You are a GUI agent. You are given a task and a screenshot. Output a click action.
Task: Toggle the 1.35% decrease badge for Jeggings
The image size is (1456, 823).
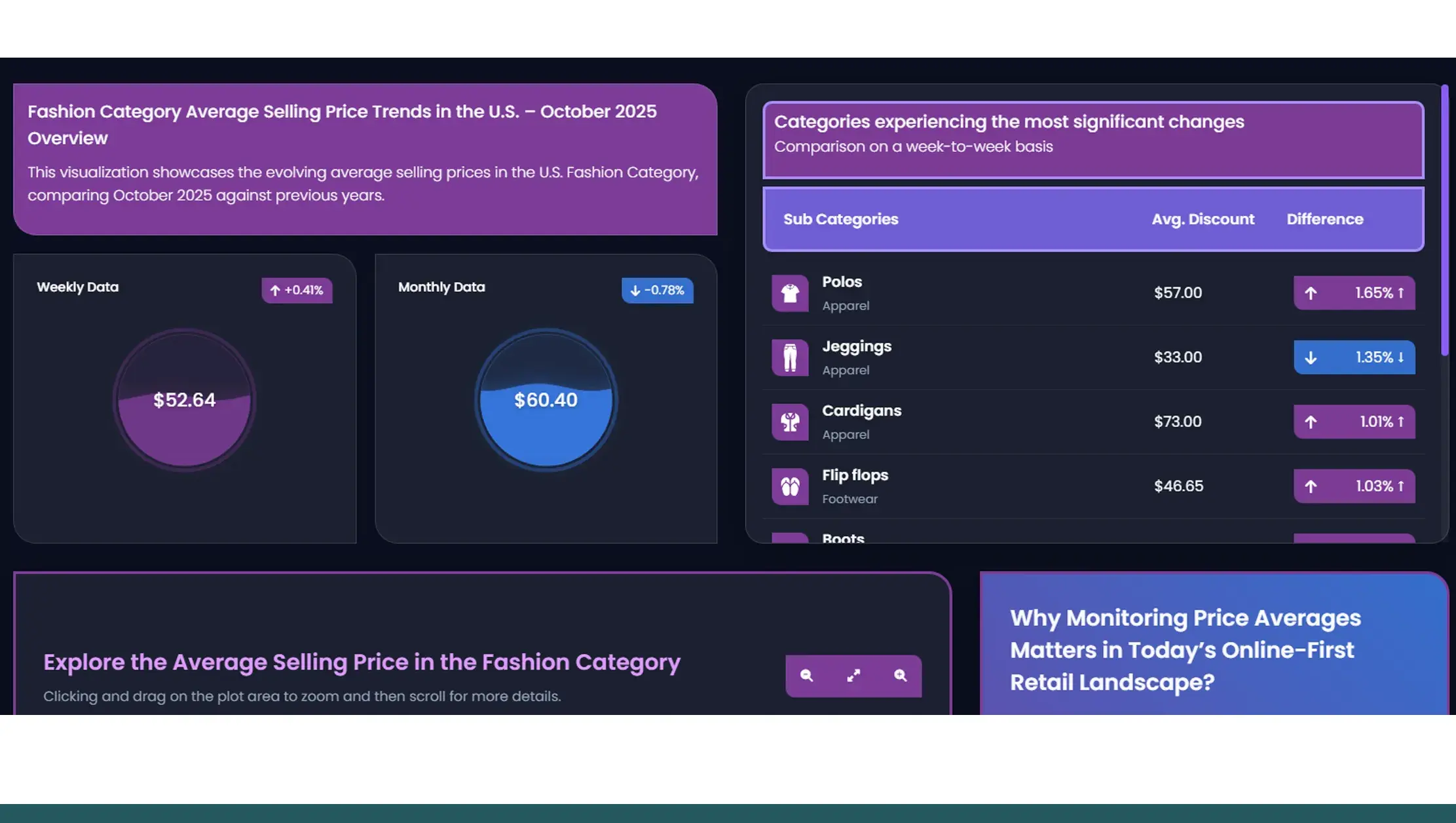tap(1354, 357)
